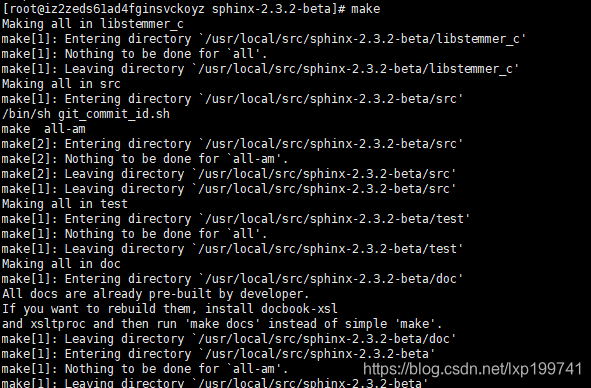Click the '/bin/sh git_commit_id.sh' line
Image resolution: width=591 pixels, height=388 pixels.
coord(86,114)
